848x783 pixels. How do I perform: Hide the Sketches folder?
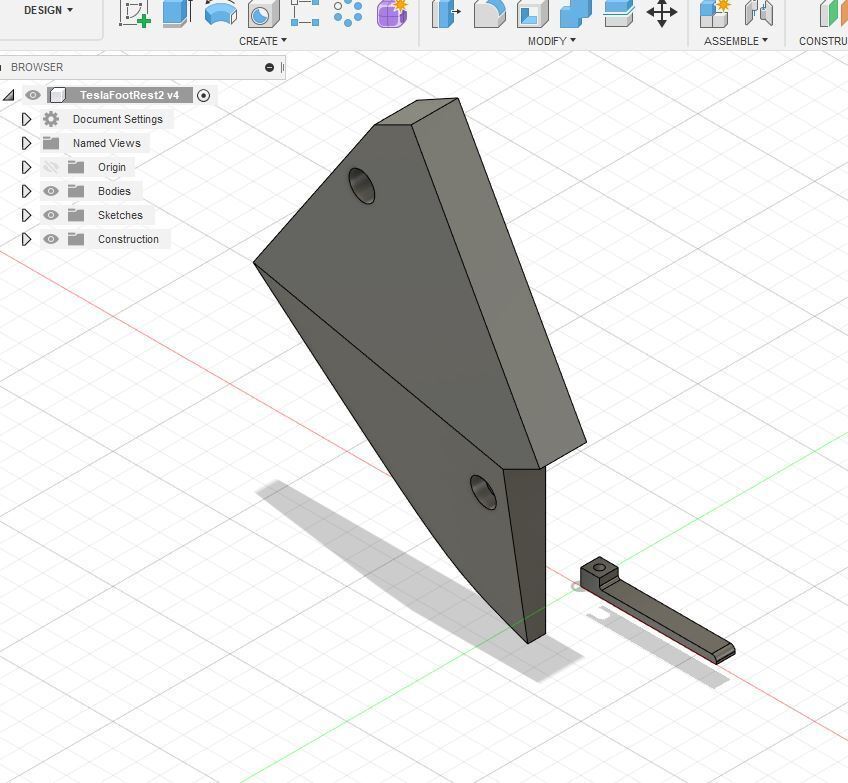51,215
